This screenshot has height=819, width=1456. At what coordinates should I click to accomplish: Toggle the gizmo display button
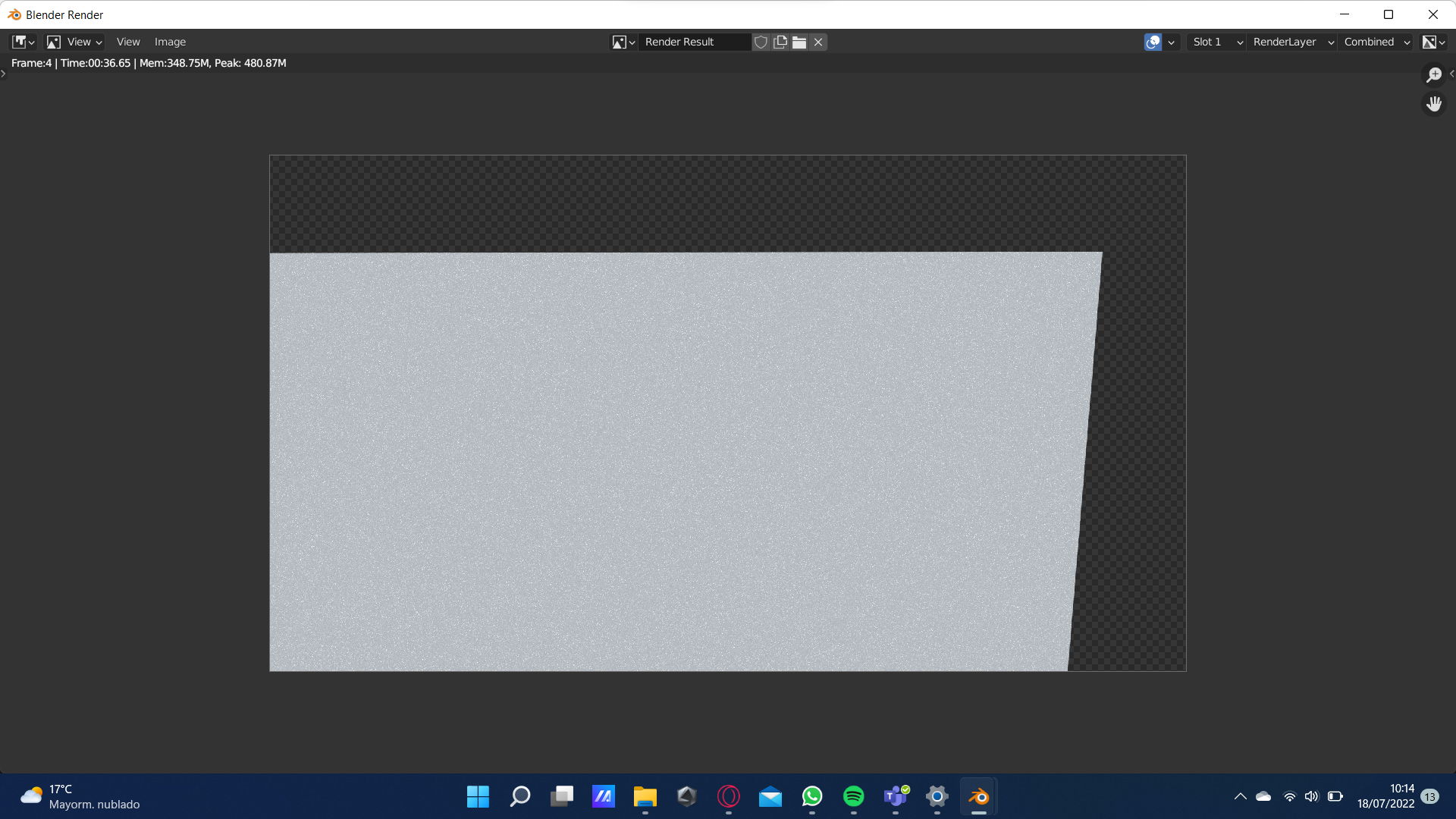(x=1153, y=42)
